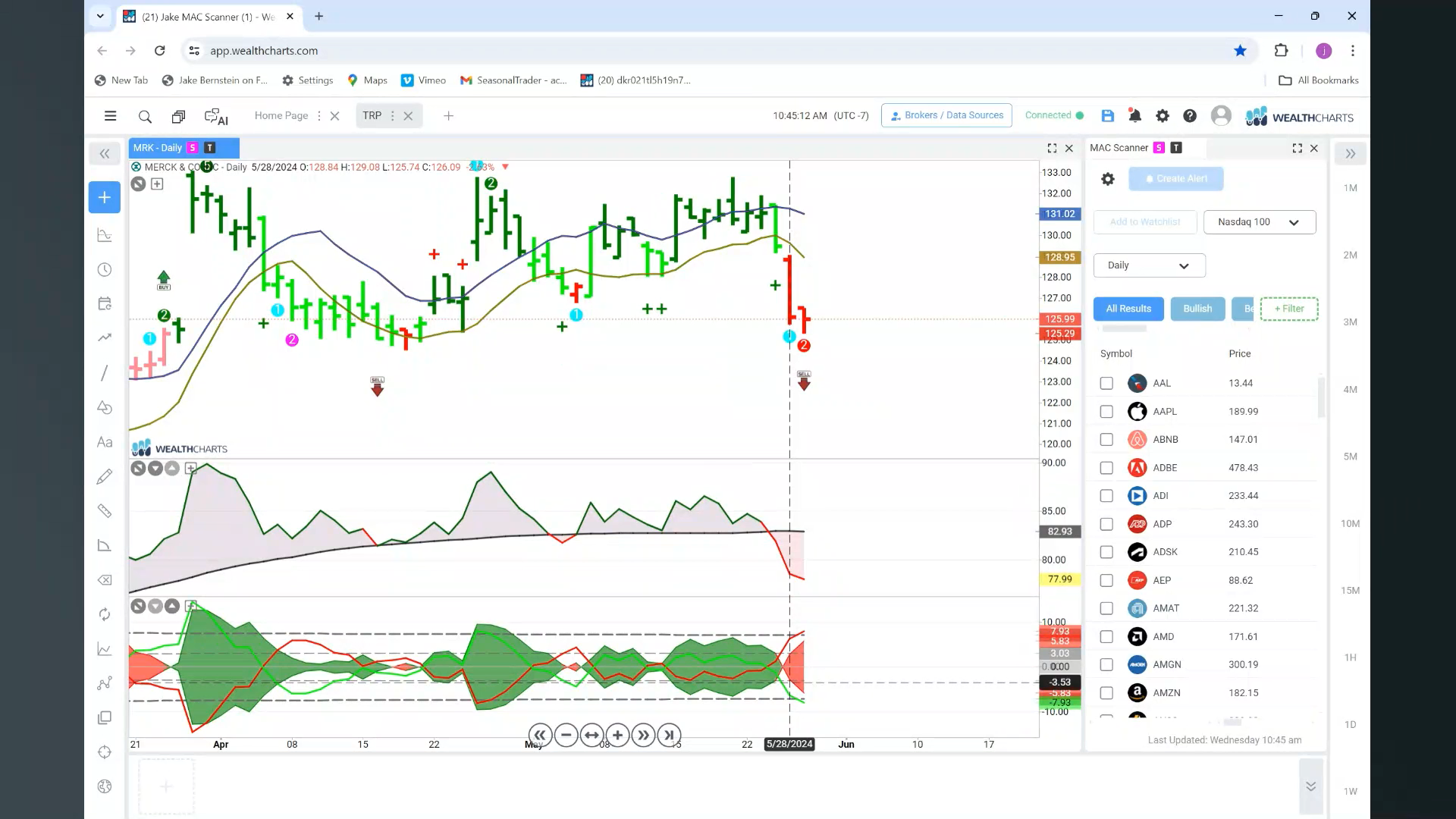Screen dimensions: 1456x819
Task: Collapse the left sidebar with double chevron
Action: (105, 154)
